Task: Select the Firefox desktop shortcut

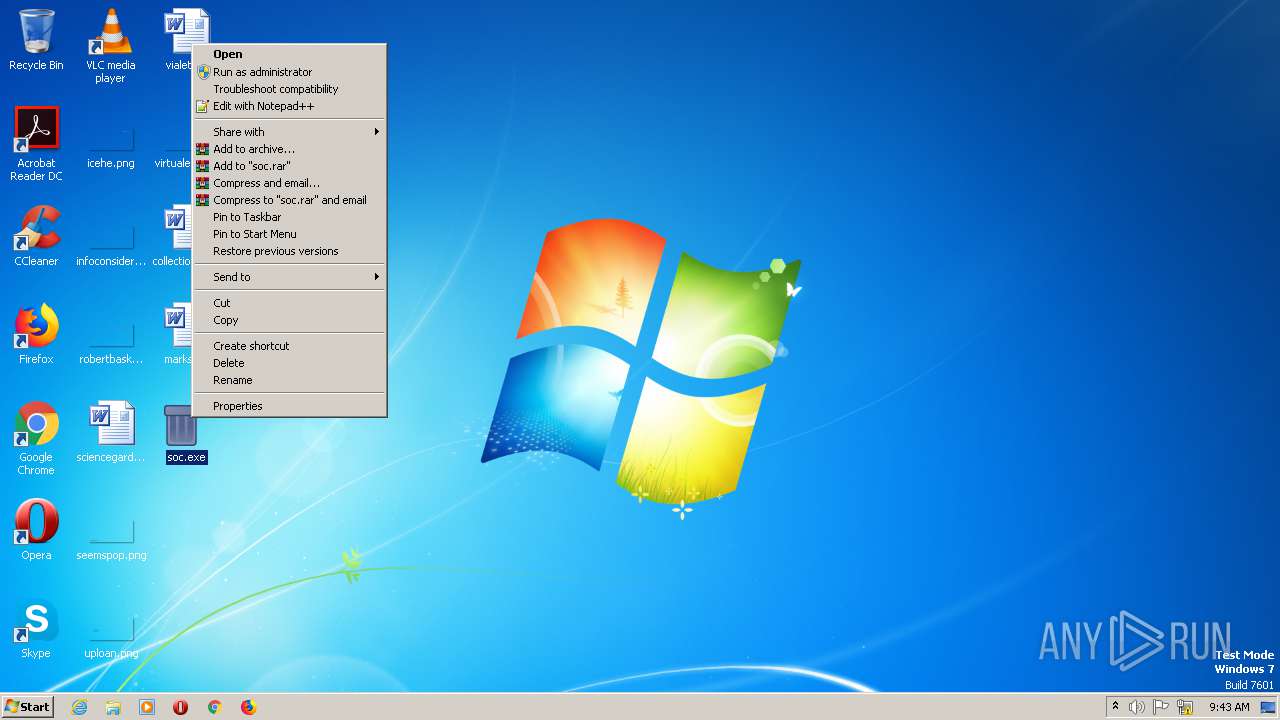Action: pyautogui.click(x=36, y=334)
